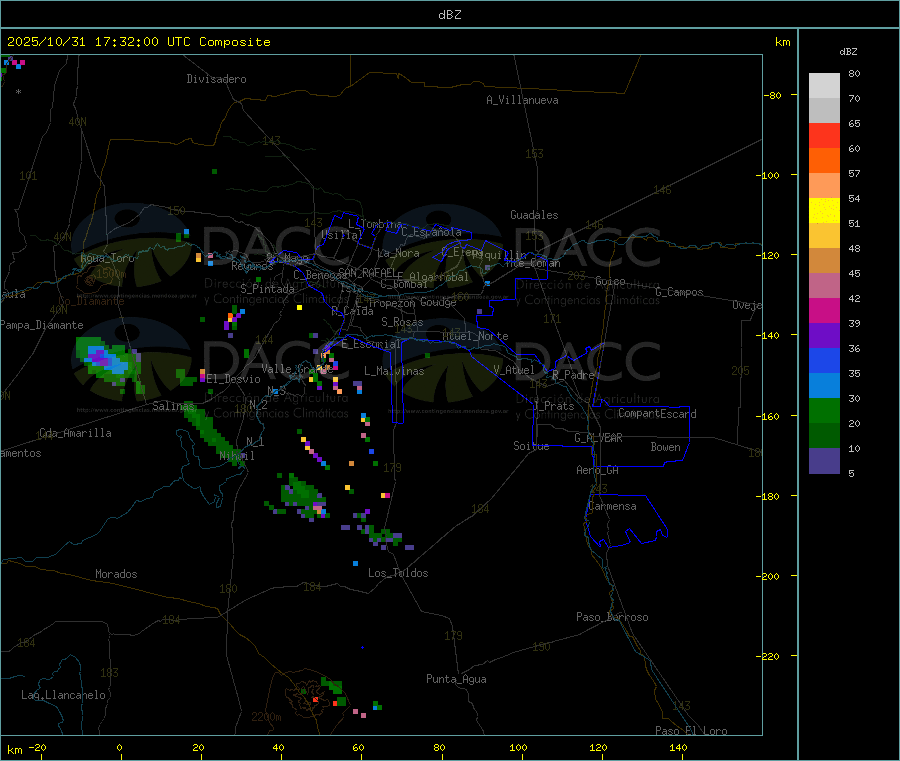Select the Agua_Toro place label
This screenshot has height=761, width=900.
click(107, 258)
